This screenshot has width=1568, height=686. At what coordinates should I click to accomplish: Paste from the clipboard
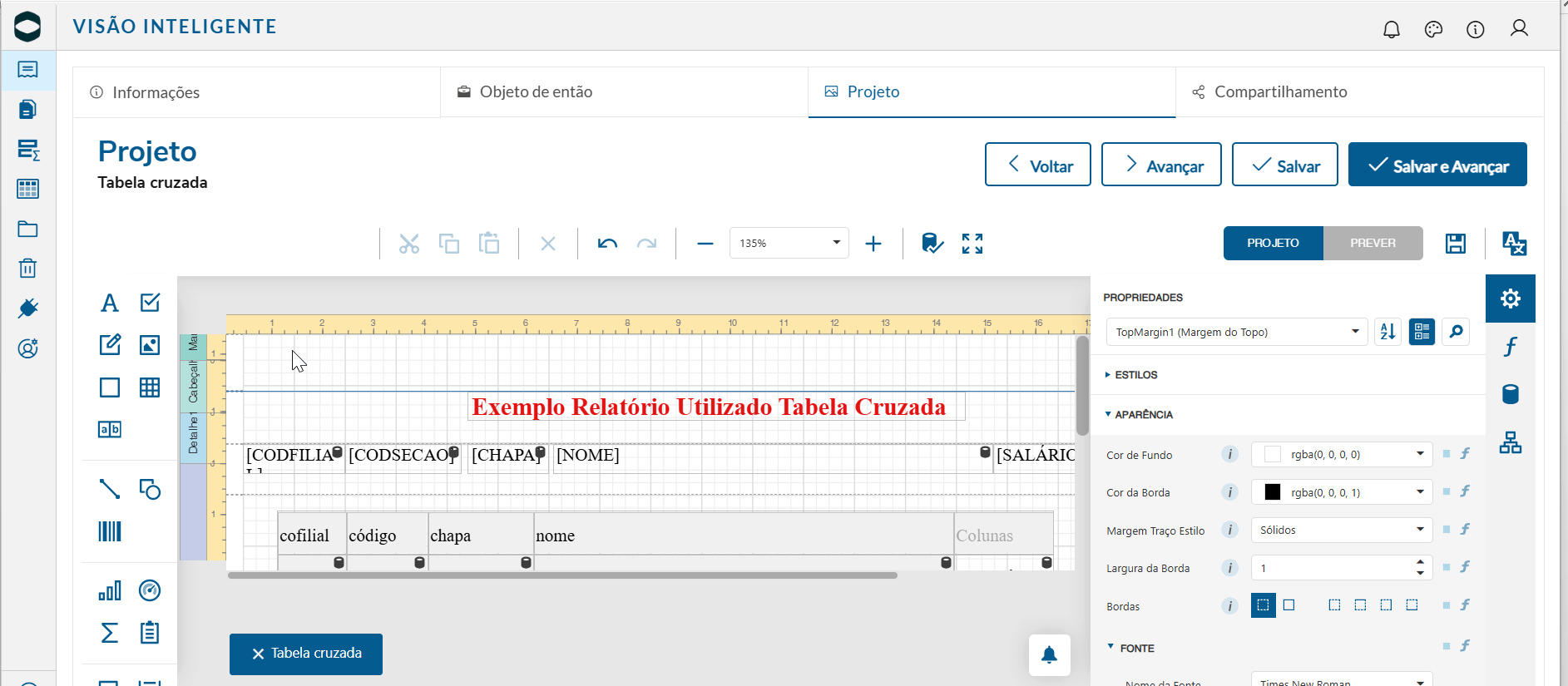coord(489,244)
